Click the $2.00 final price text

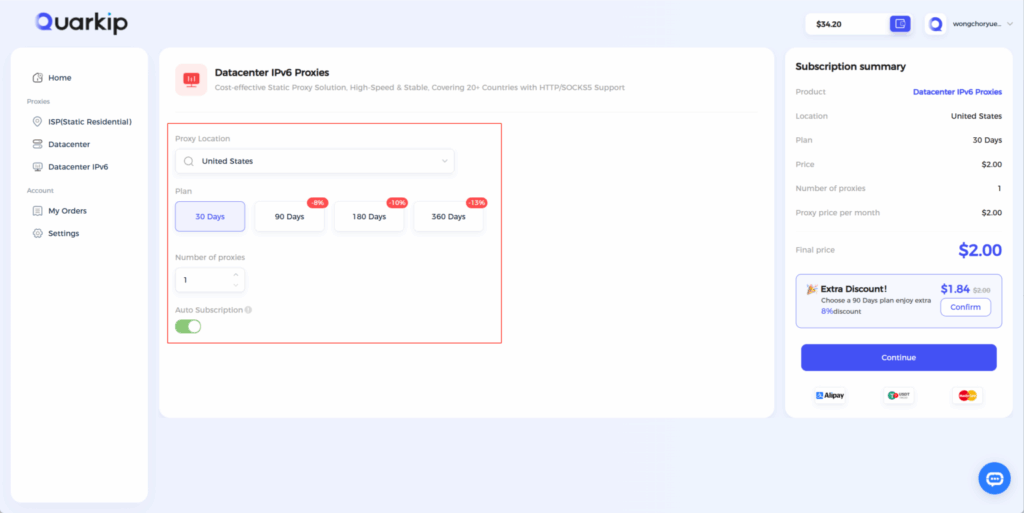[x=980, y=250]
